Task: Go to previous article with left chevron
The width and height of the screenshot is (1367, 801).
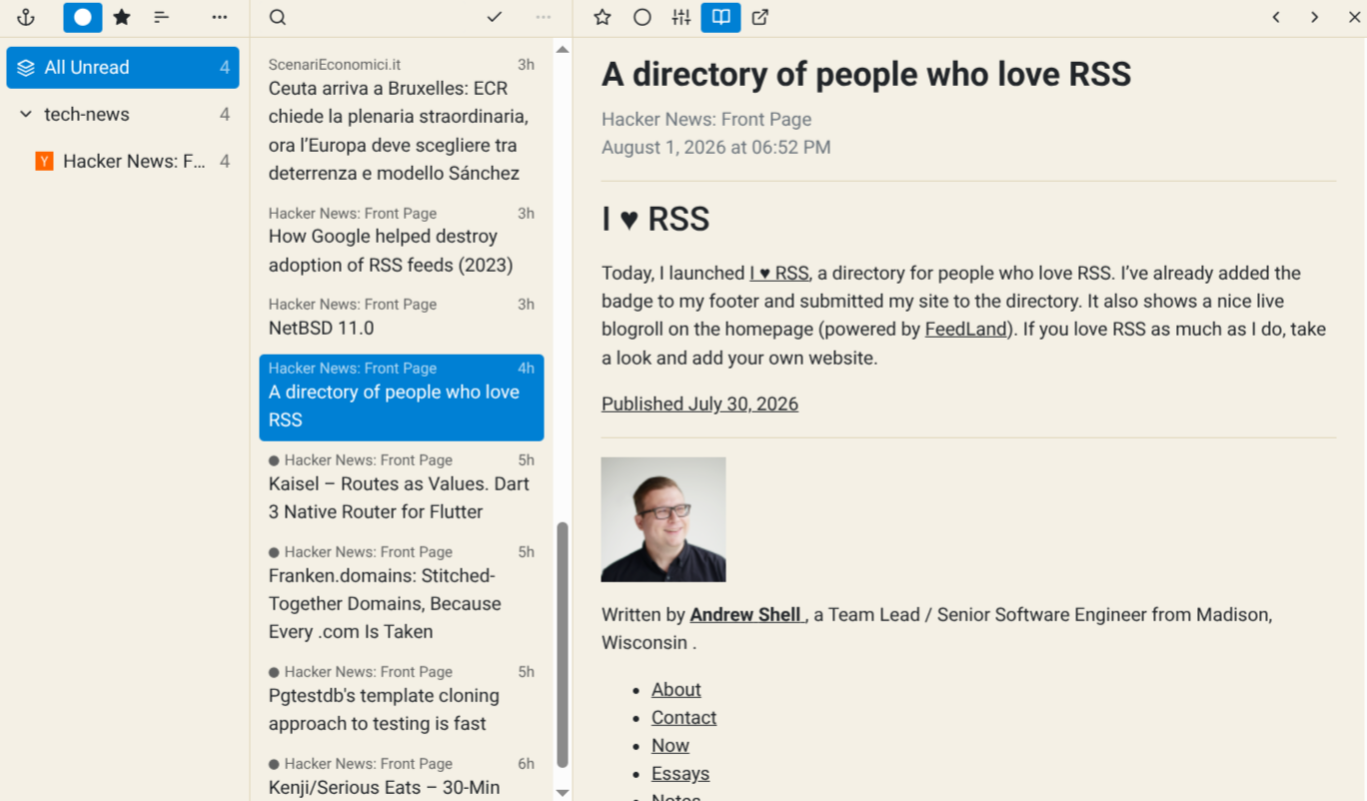Action: coord(1276,17)
